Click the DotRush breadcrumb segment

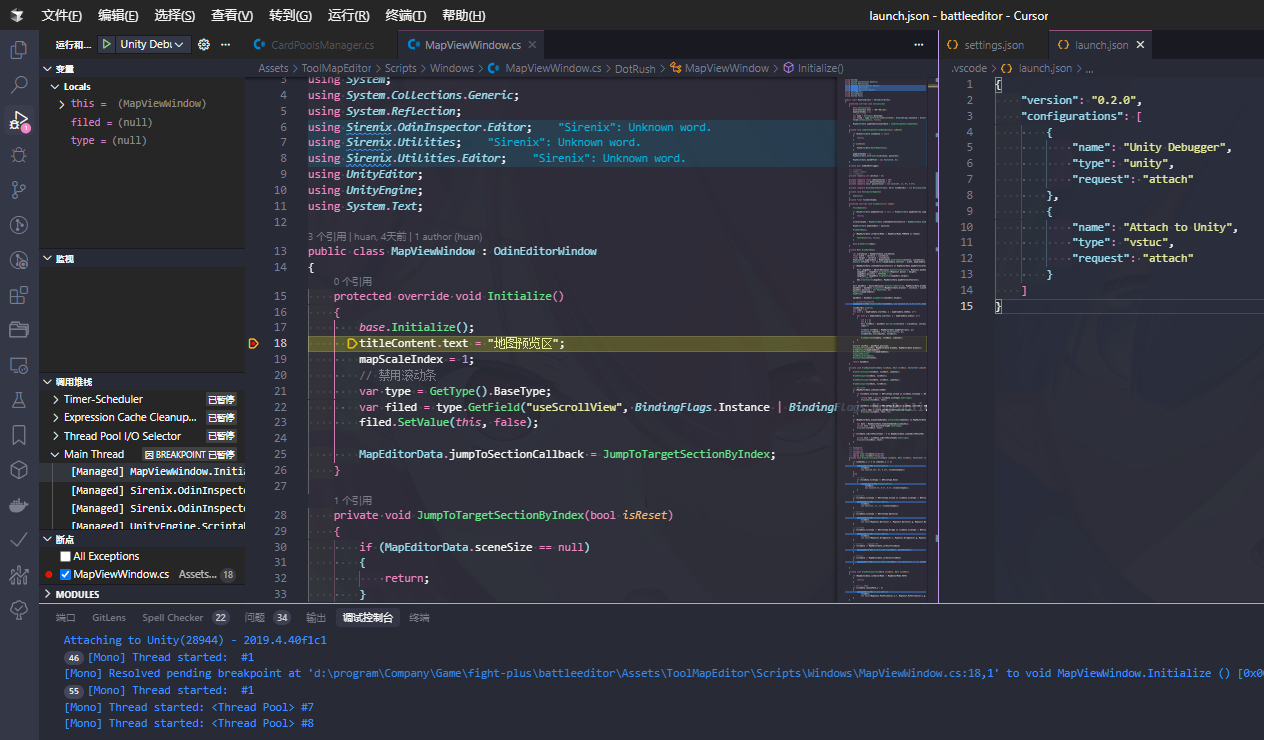point(635,68)
